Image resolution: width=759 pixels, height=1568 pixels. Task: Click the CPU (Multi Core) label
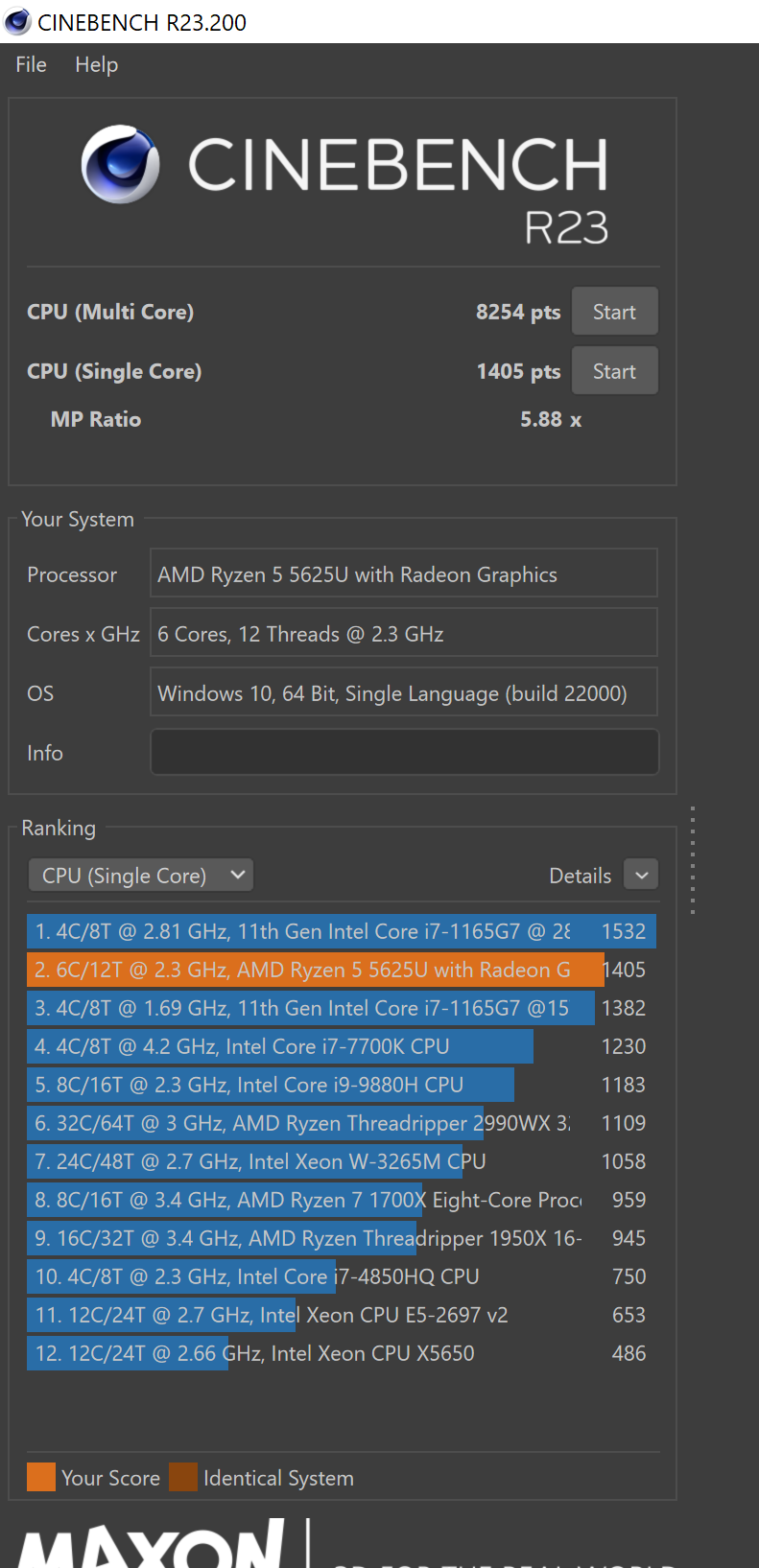110,312
